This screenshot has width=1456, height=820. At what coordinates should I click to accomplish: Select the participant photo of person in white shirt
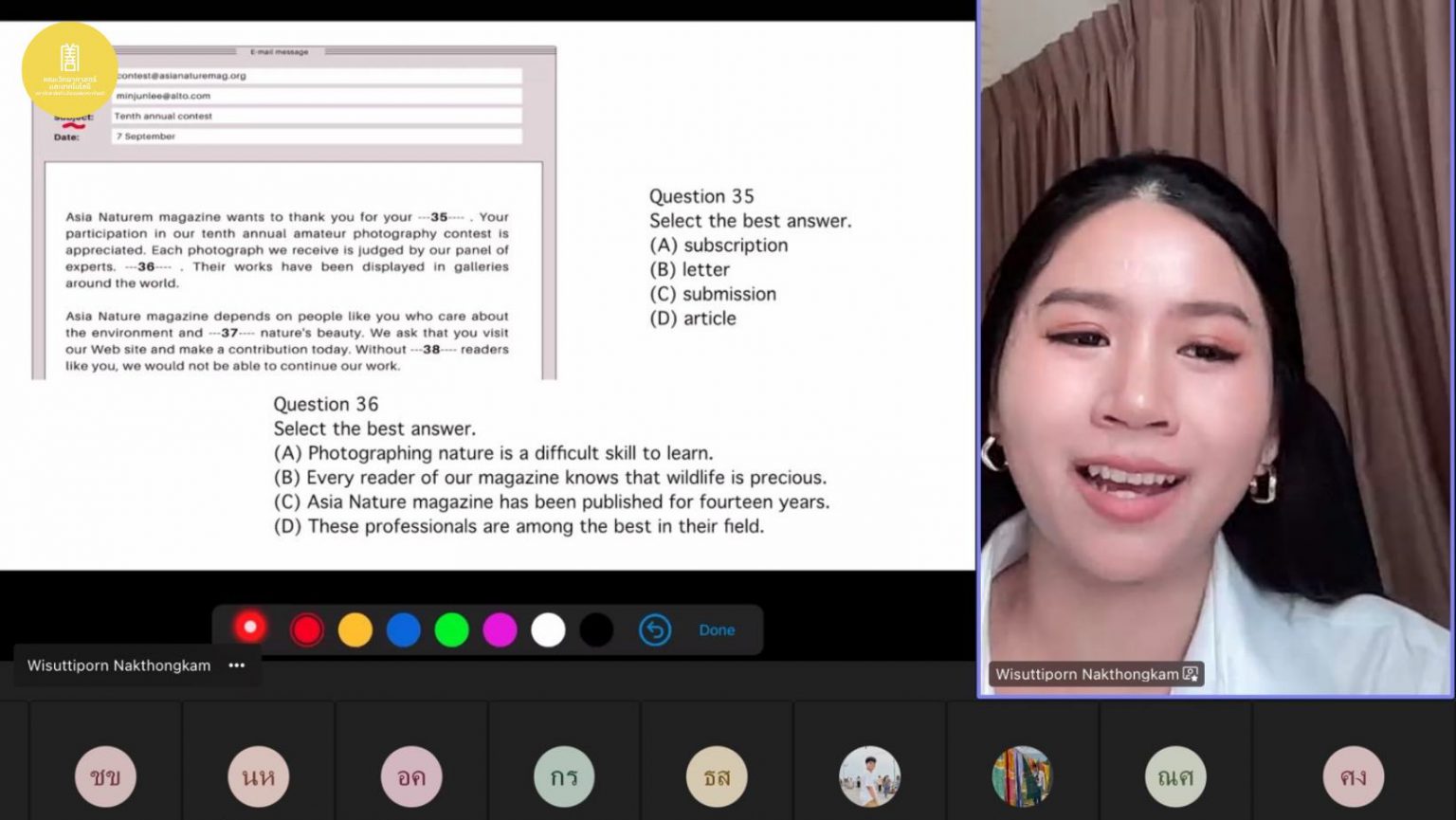869,776
